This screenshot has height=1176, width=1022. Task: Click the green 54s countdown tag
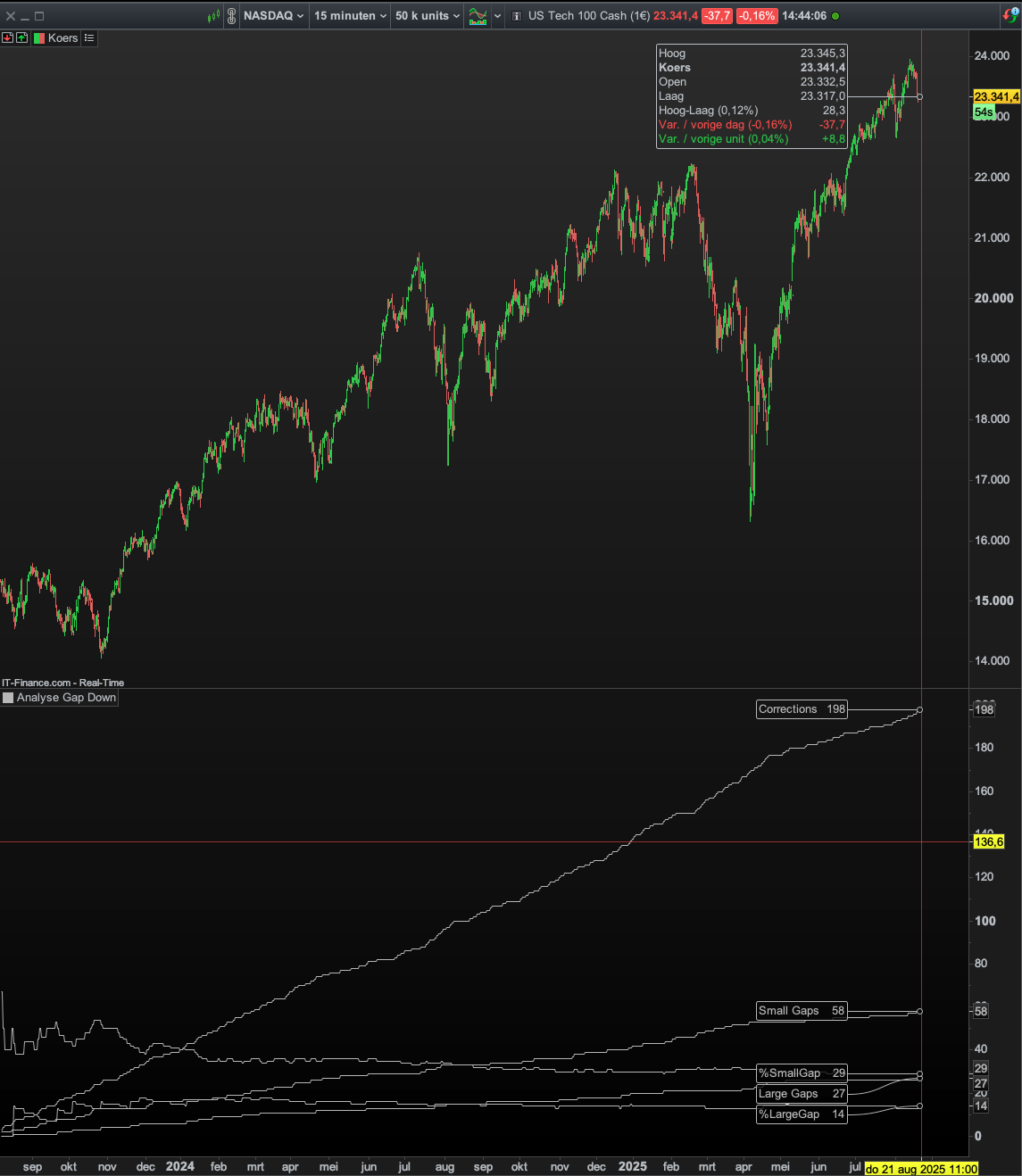coord(984,112)
